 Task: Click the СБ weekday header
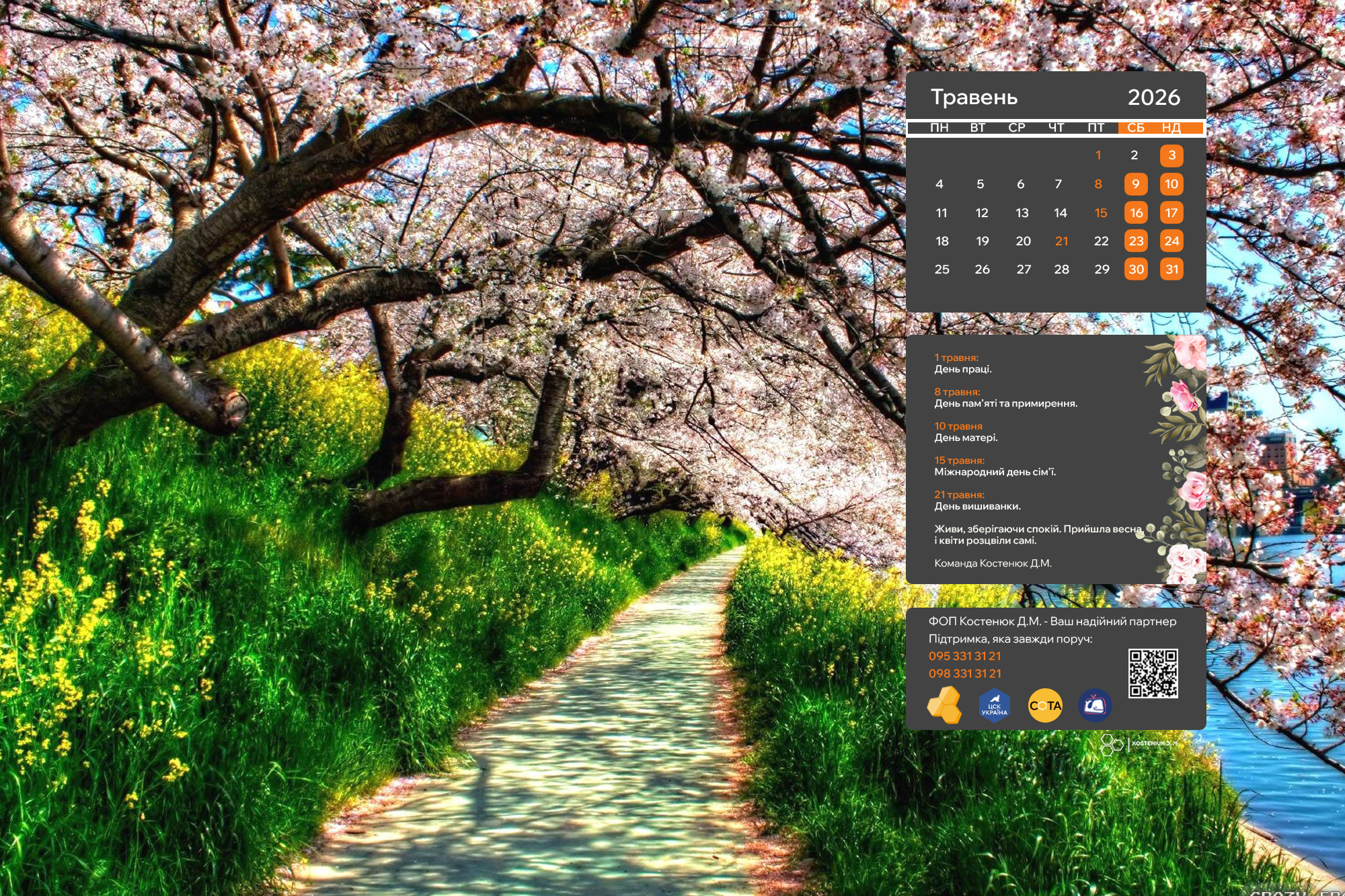[x=1136, y=128]
